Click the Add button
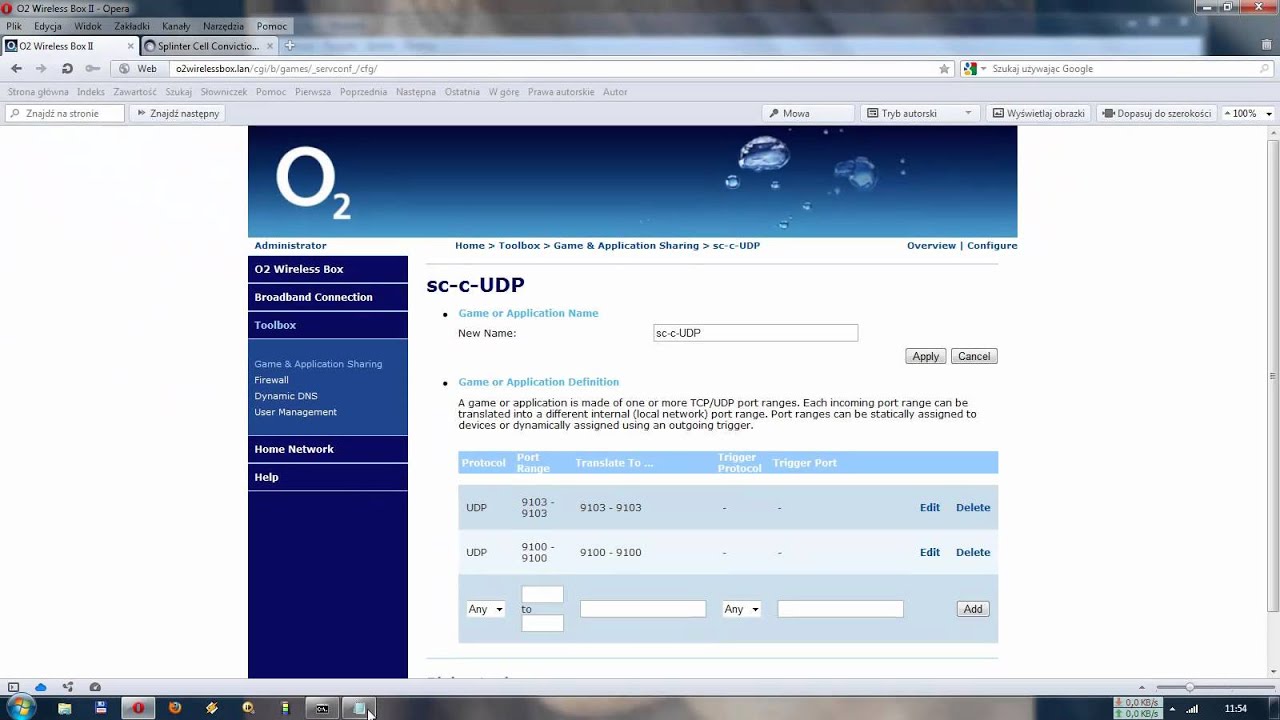Viewport: 1280px width, 720px height. [x=973, y=609]
